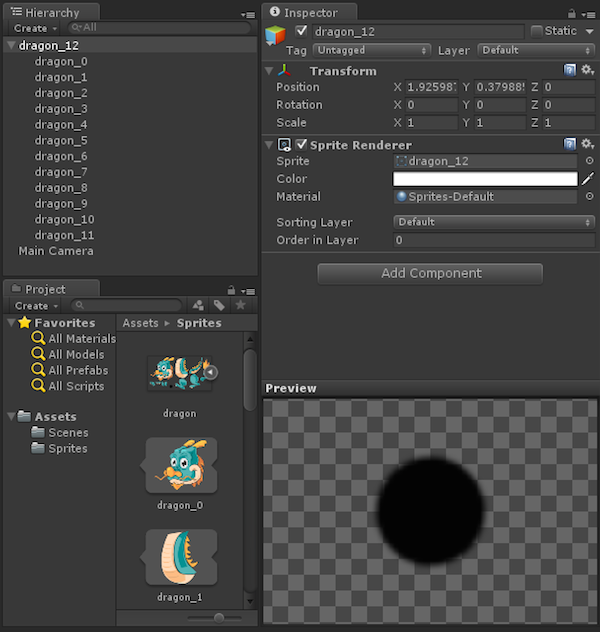Select the dragon sprite sheet thumbnail
This screenshot has height=632, width=600.
179,373
